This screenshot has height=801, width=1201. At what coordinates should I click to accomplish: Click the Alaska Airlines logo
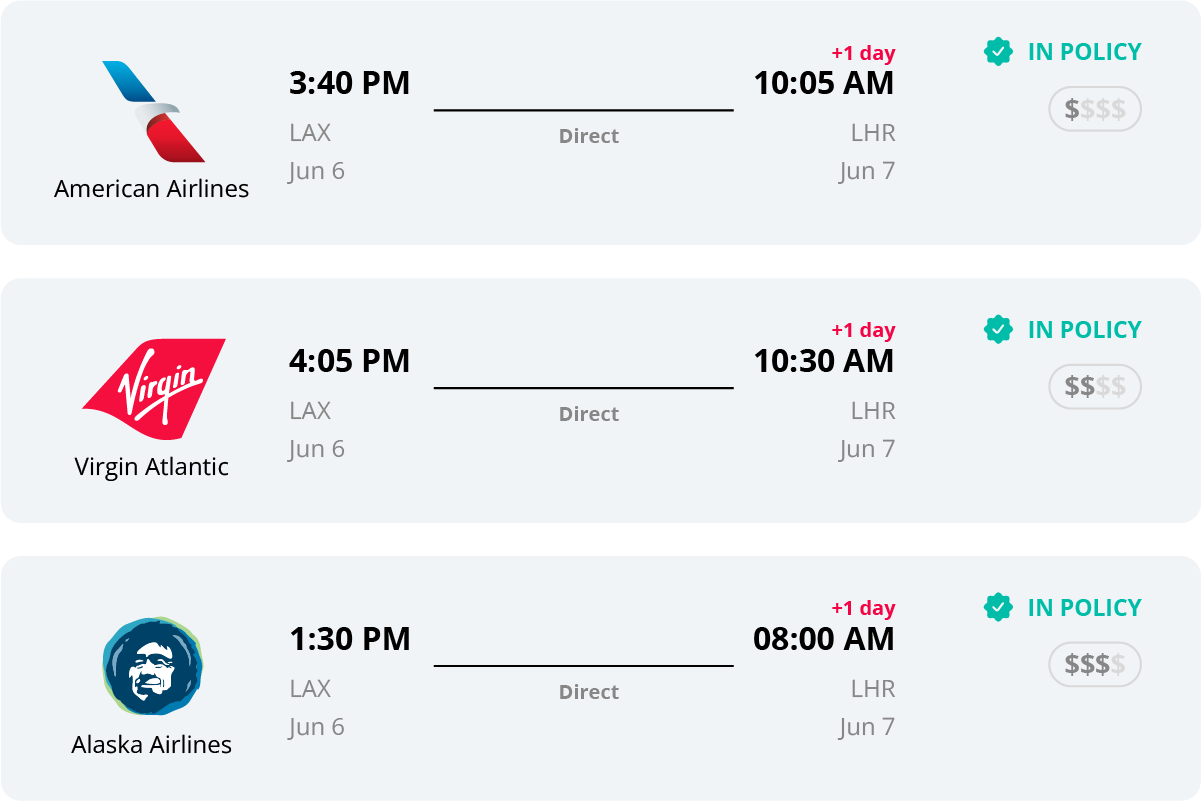tap(152, 666)
